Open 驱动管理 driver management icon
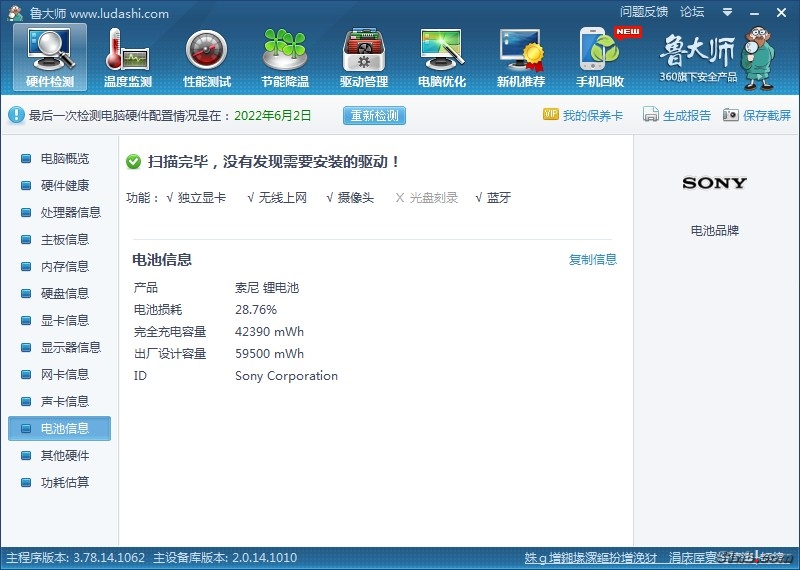This screenshot has width=800, height=570. pyautogui.click(x=364, y=57)
